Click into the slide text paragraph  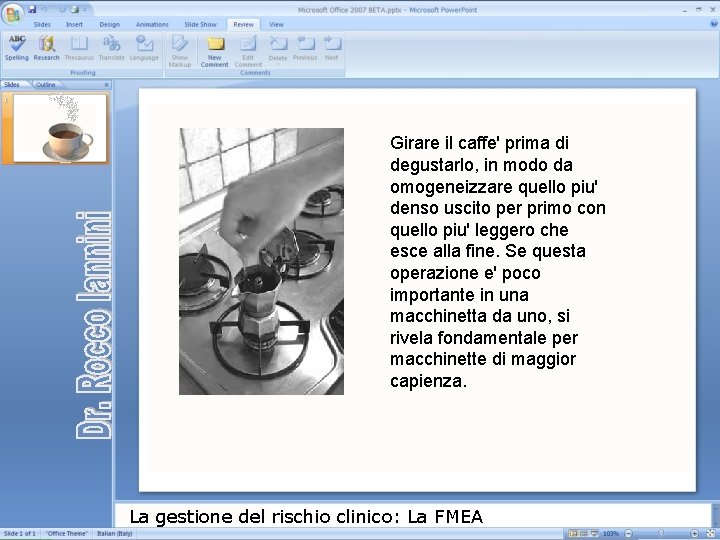[x=498, y=262]
